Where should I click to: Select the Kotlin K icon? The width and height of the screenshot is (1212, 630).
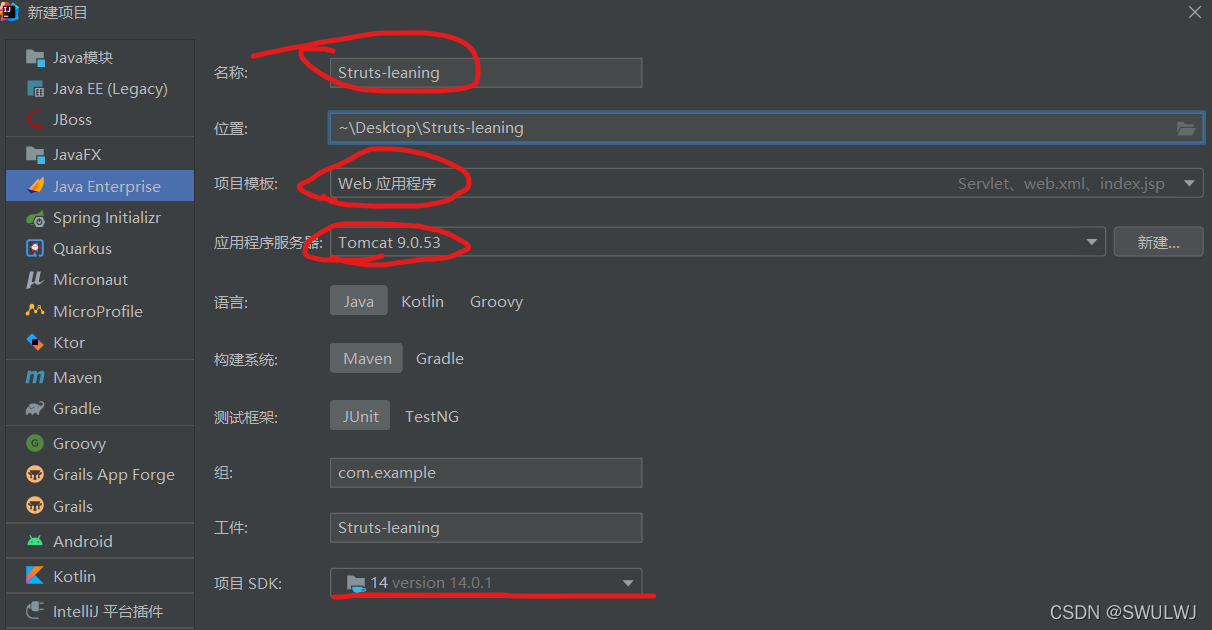35,576
